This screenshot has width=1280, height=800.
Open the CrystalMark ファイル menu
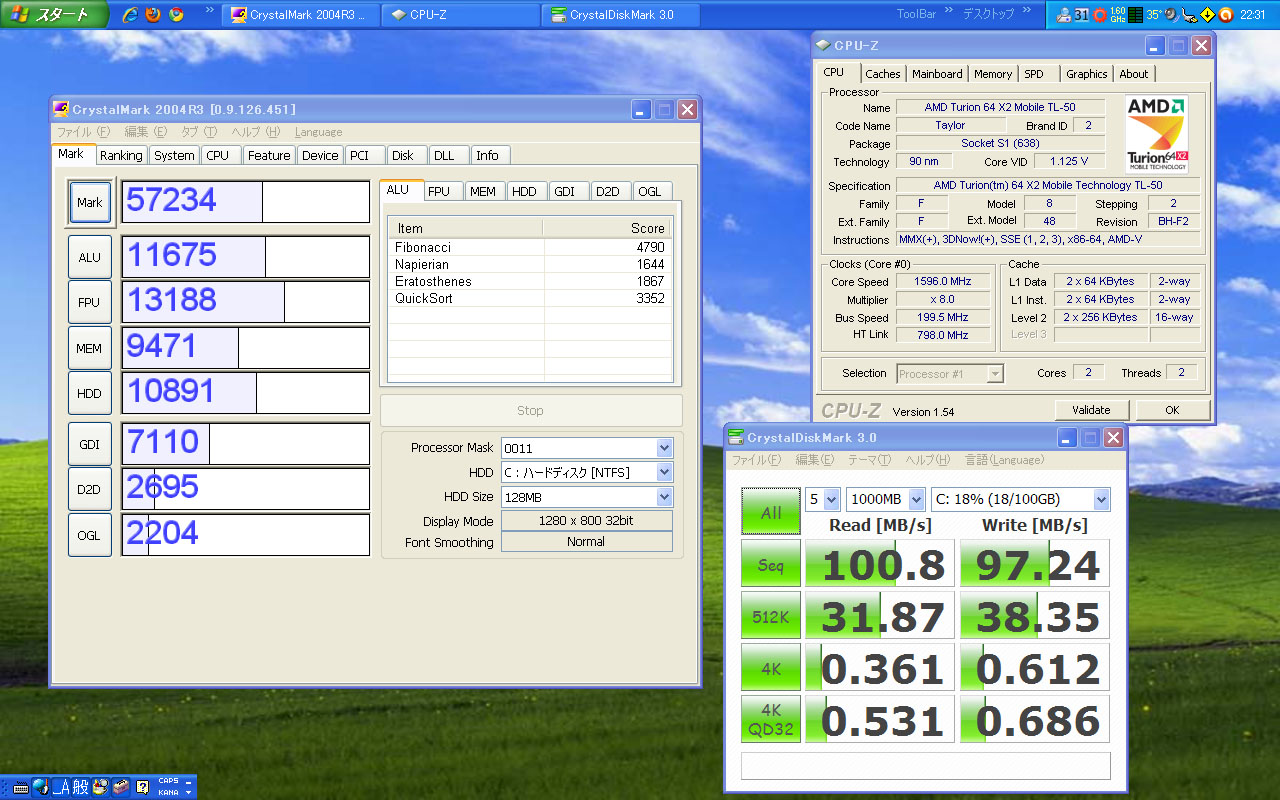pyautogui.click(x=83, y=132)
